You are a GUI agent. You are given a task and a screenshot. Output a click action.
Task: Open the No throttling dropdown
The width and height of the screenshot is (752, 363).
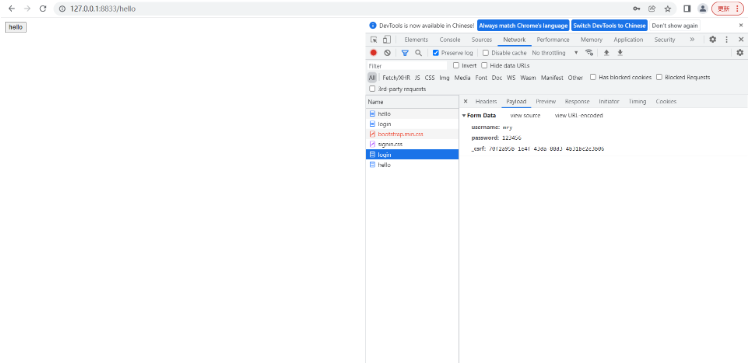pyautogui.click(x=555, y=53)
